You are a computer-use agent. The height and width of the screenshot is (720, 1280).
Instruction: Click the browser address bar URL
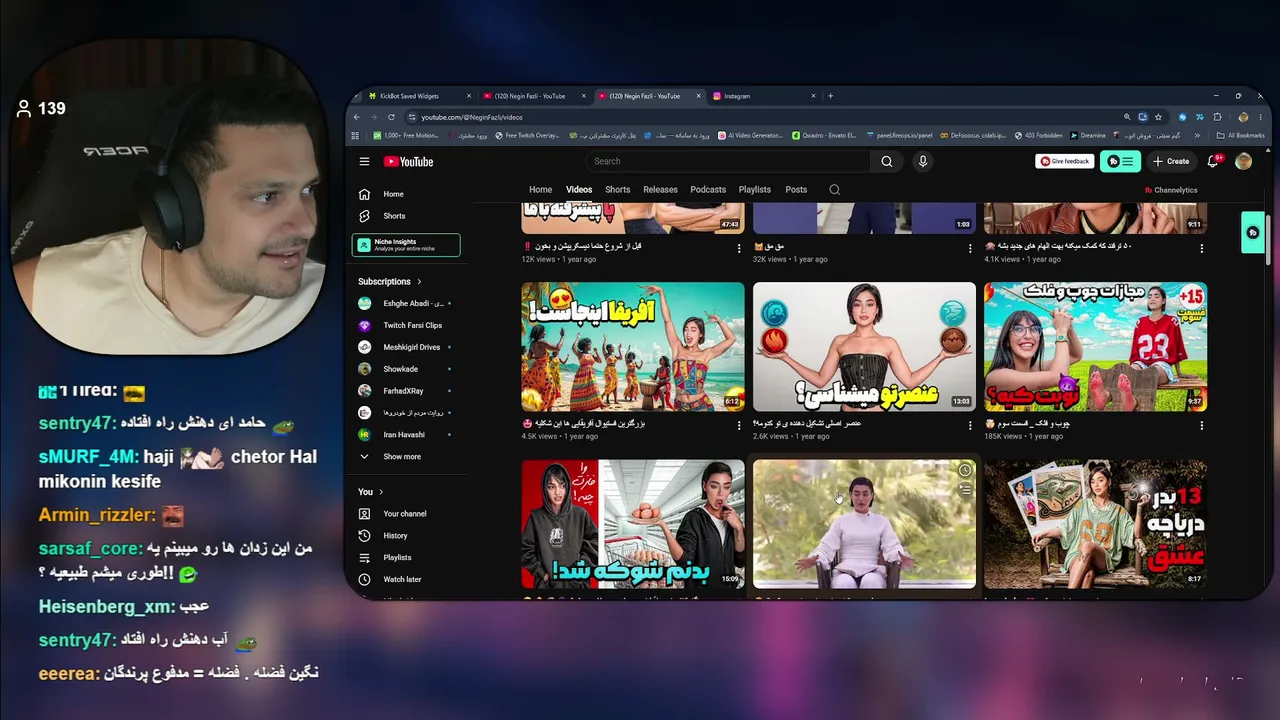pos(472,117)
